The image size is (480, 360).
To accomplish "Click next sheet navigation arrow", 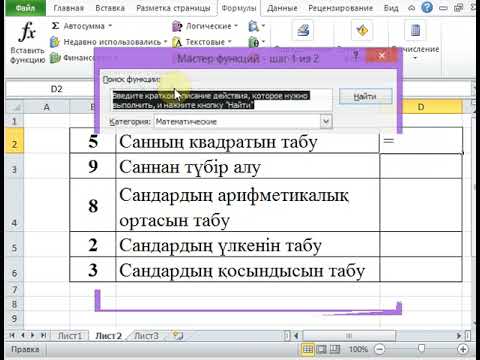I will [x=33, y=335].
